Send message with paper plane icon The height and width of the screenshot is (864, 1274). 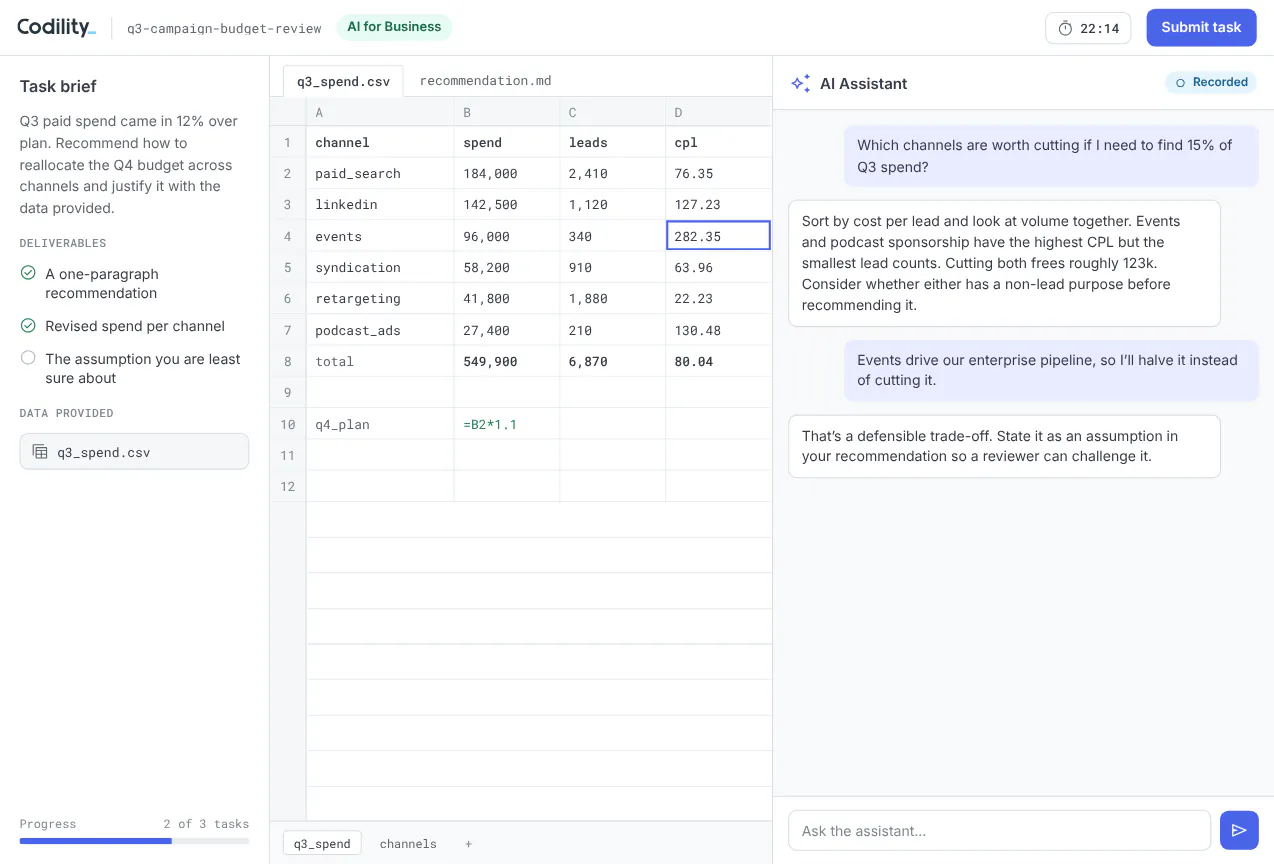1239,830
